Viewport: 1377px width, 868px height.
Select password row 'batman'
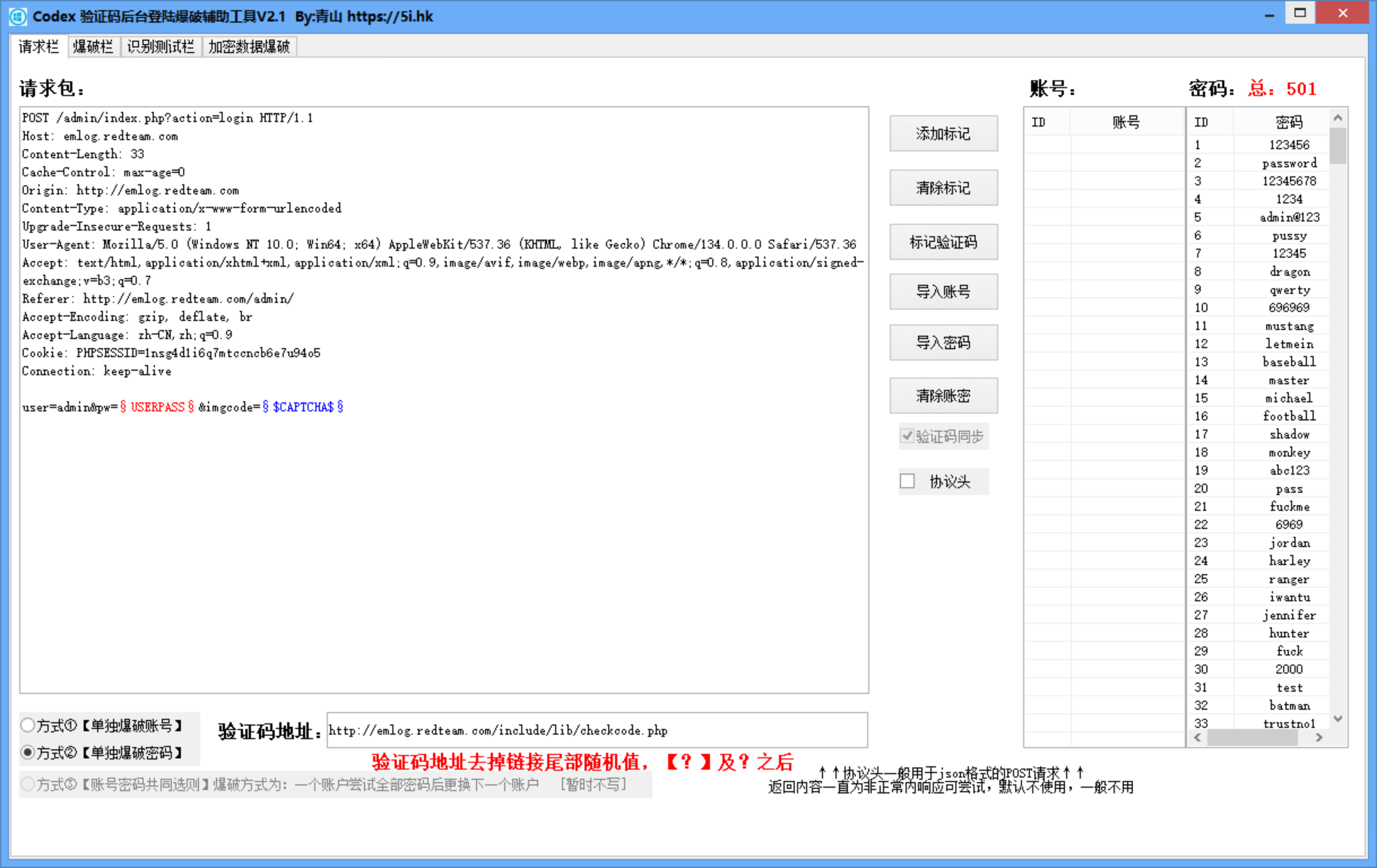[1259, 705]
